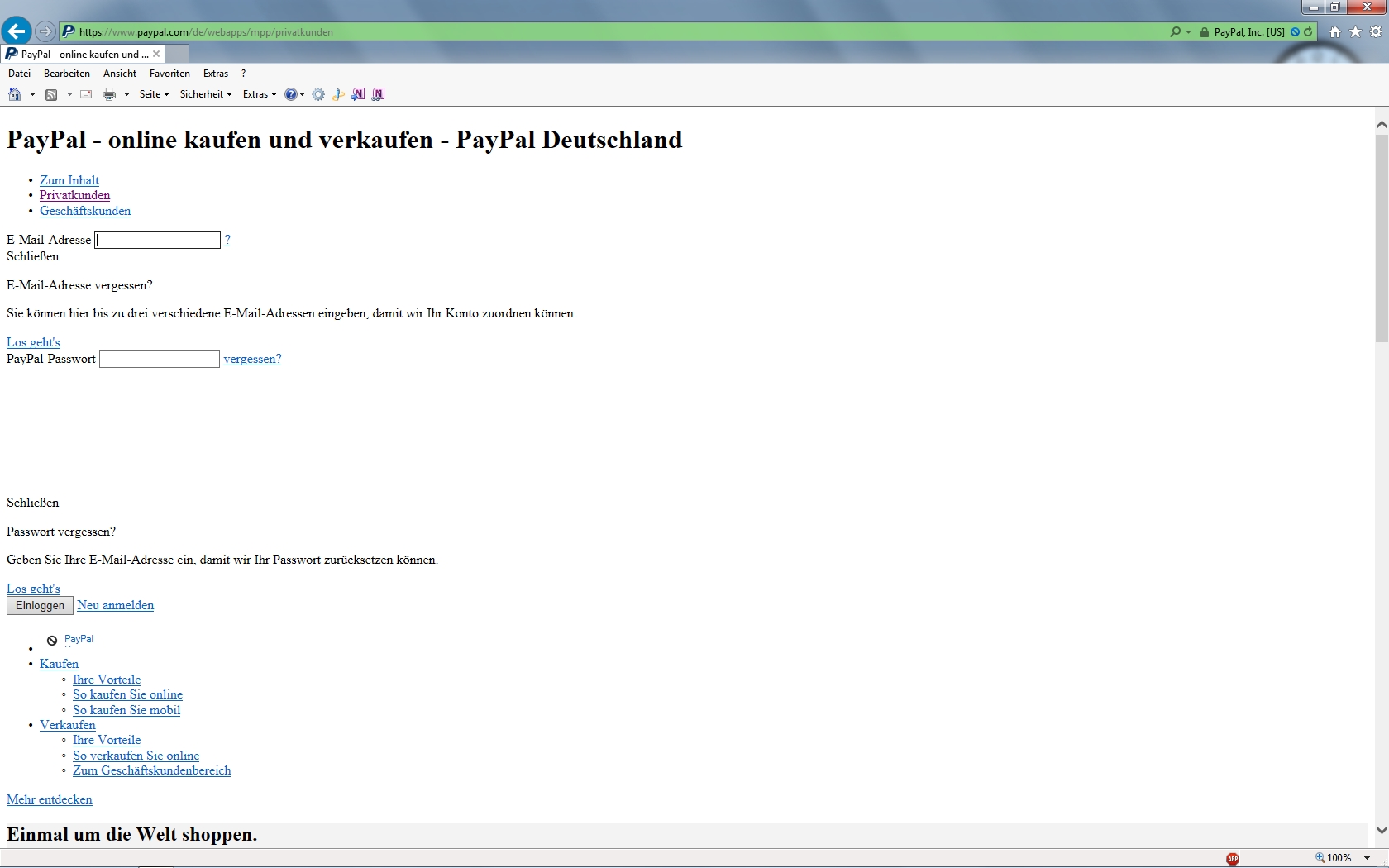
Task: Open Favorites star icon
Action: 1355,31
